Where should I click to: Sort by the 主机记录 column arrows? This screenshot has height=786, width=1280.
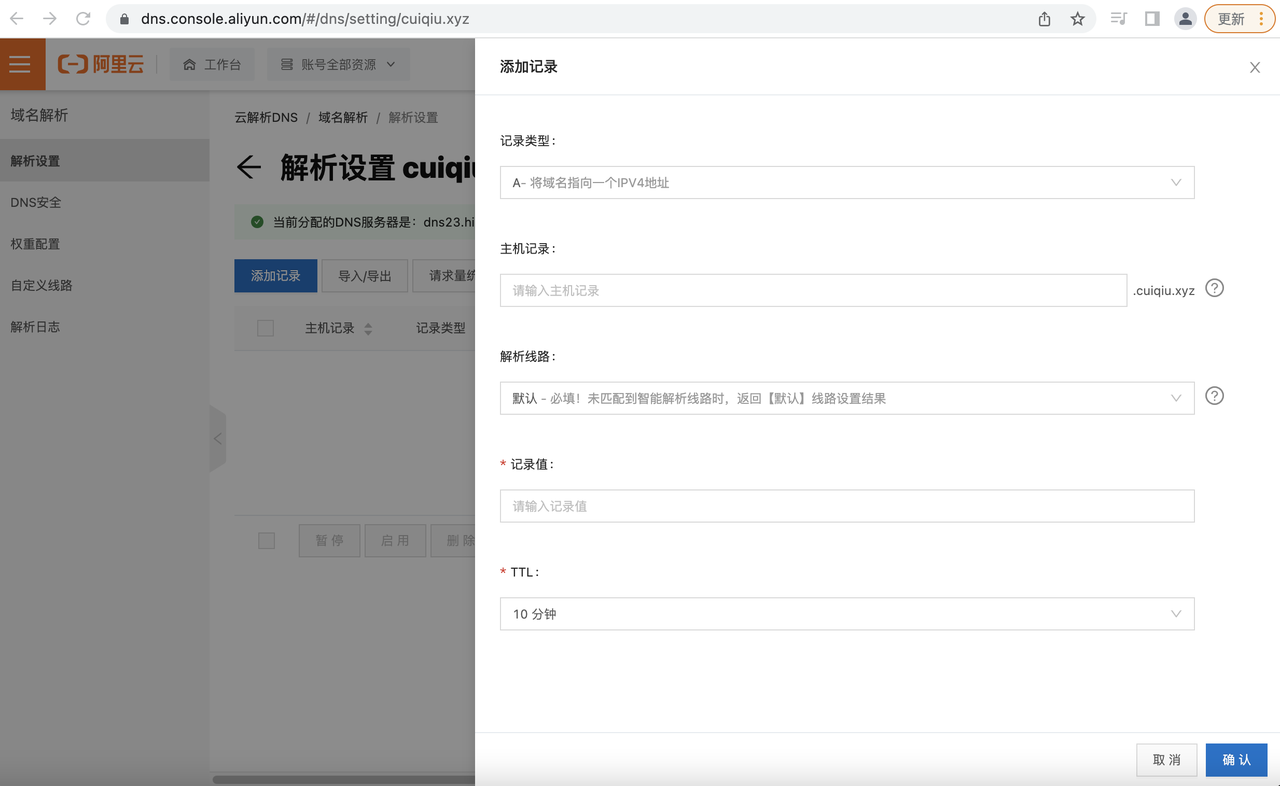(368, 329)
